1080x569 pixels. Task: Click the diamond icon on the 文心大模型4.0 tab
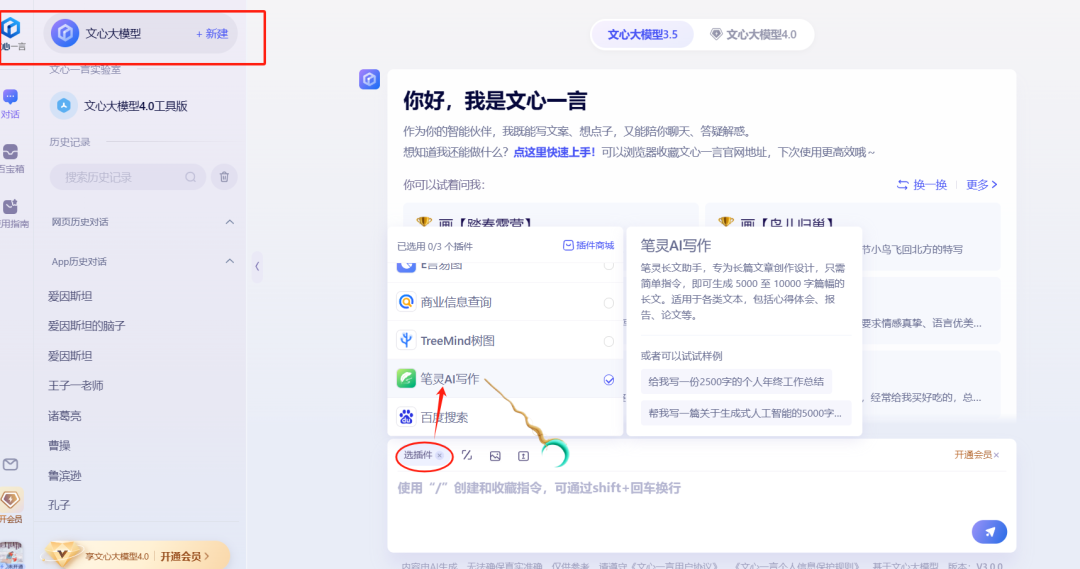point(716,34)
